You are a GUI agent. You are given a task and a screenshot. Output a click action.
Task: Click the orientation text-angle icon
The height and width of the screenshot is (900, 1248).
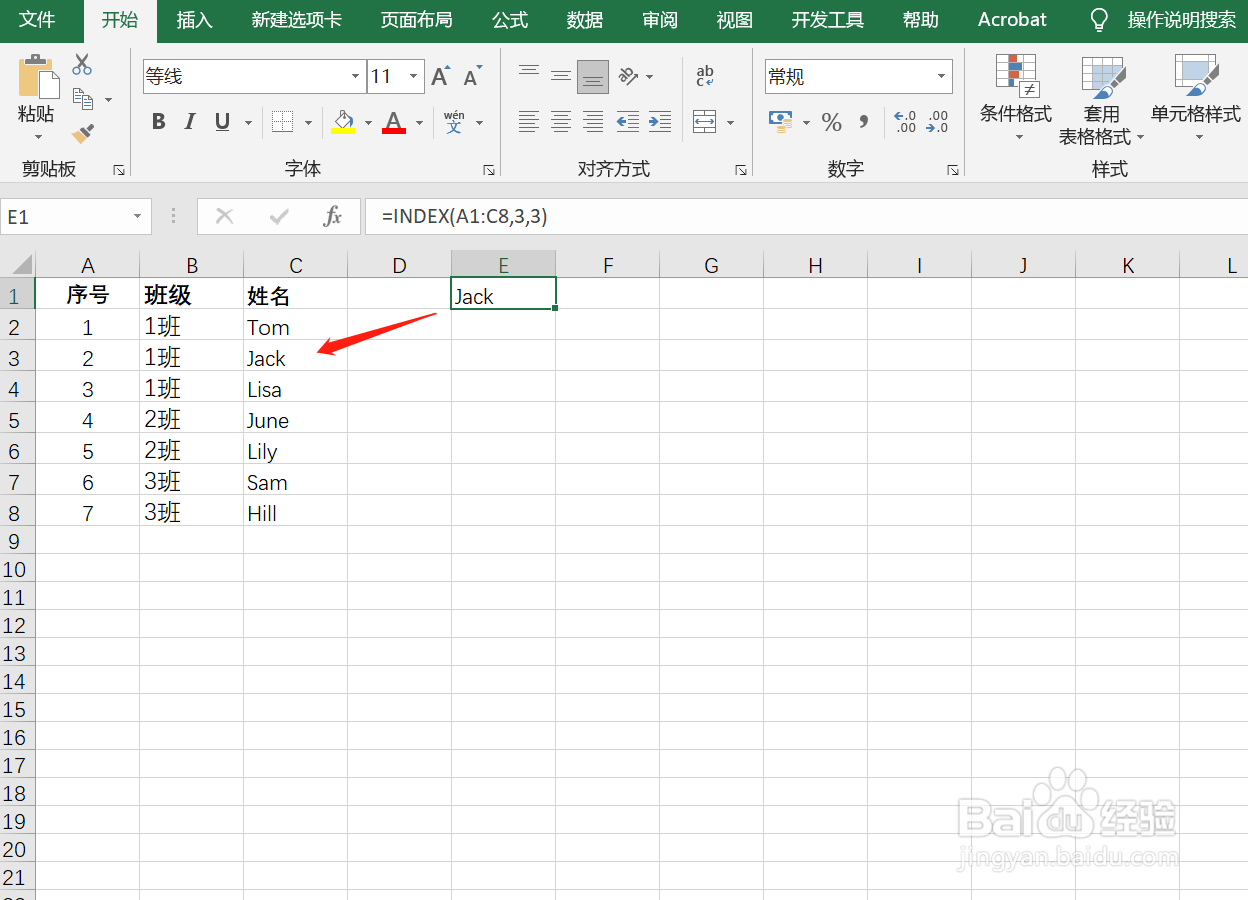pyautogui.click(x=628, y=76)
